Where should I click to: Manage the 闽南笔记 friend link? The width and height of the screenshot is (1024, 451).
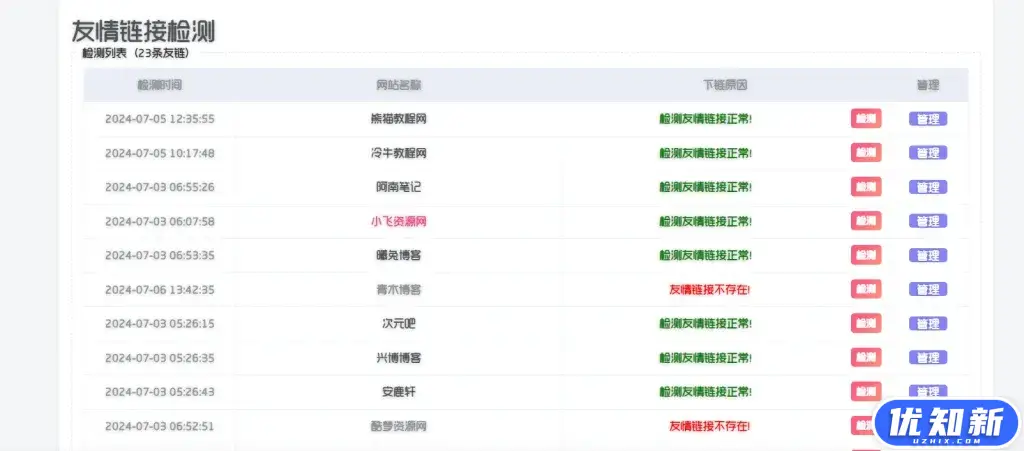point(927,187)
